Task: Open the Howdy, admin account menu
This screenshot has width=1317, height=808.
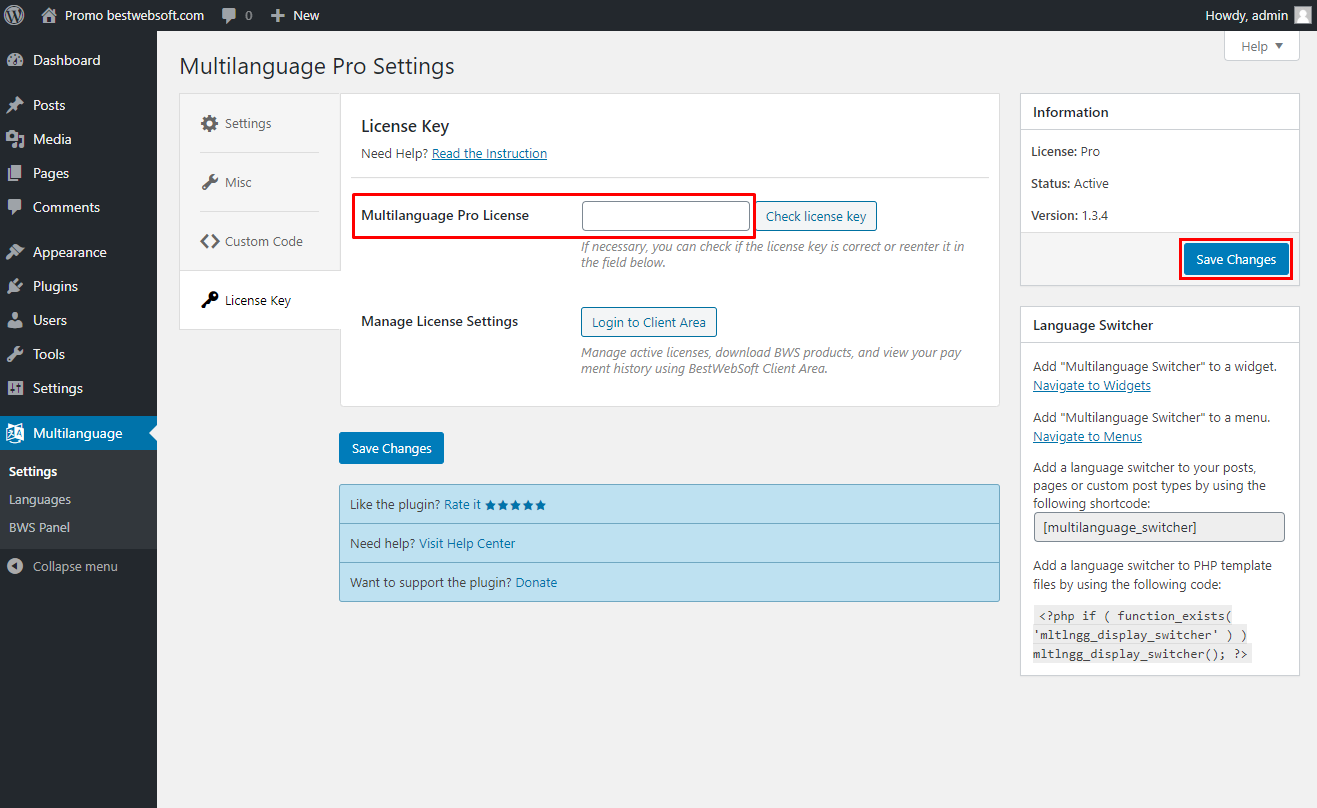Action: click(1258, 15)
